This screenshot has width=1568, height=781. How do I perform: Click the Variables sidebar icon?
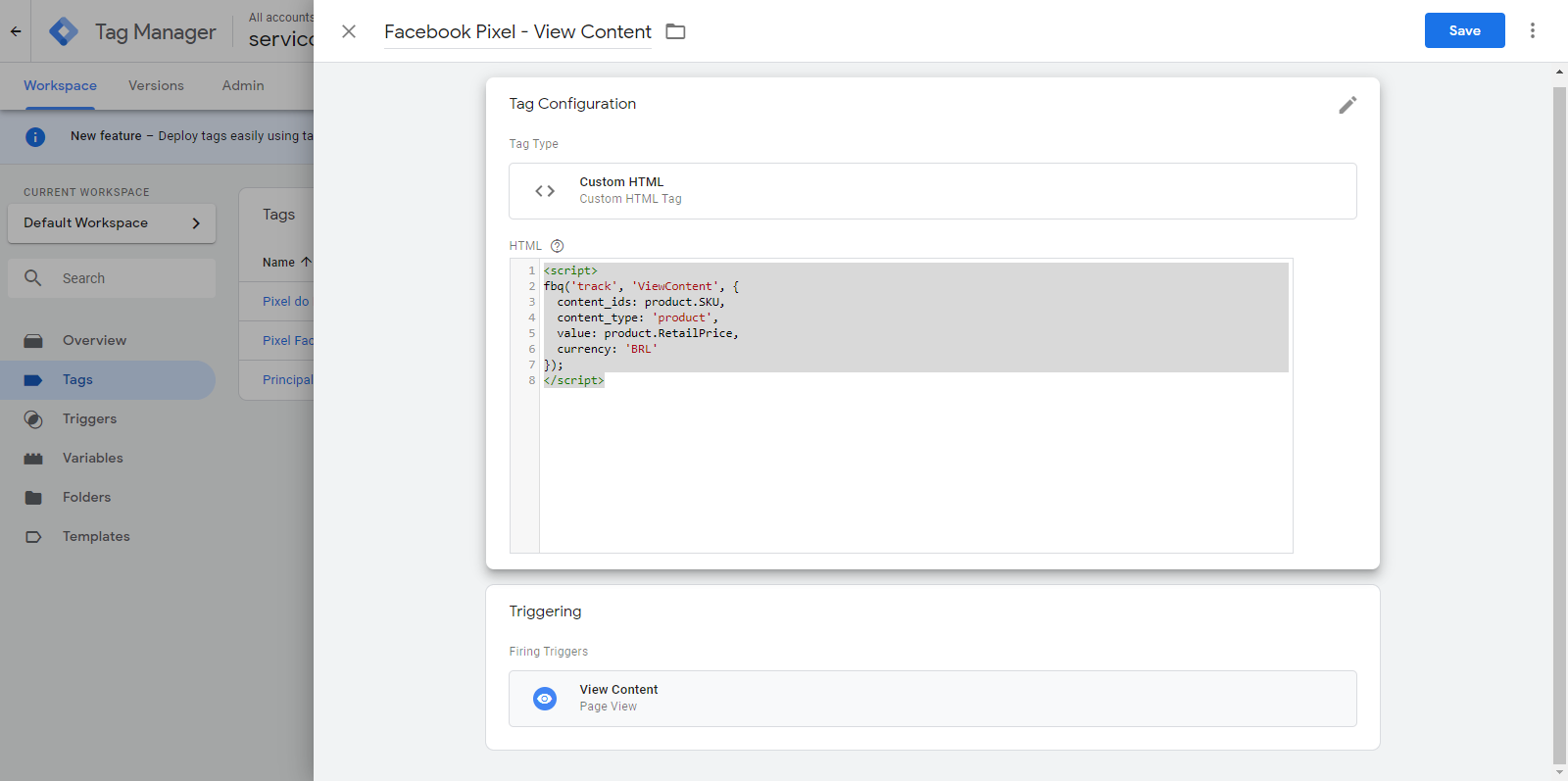[x=33, y=459]
